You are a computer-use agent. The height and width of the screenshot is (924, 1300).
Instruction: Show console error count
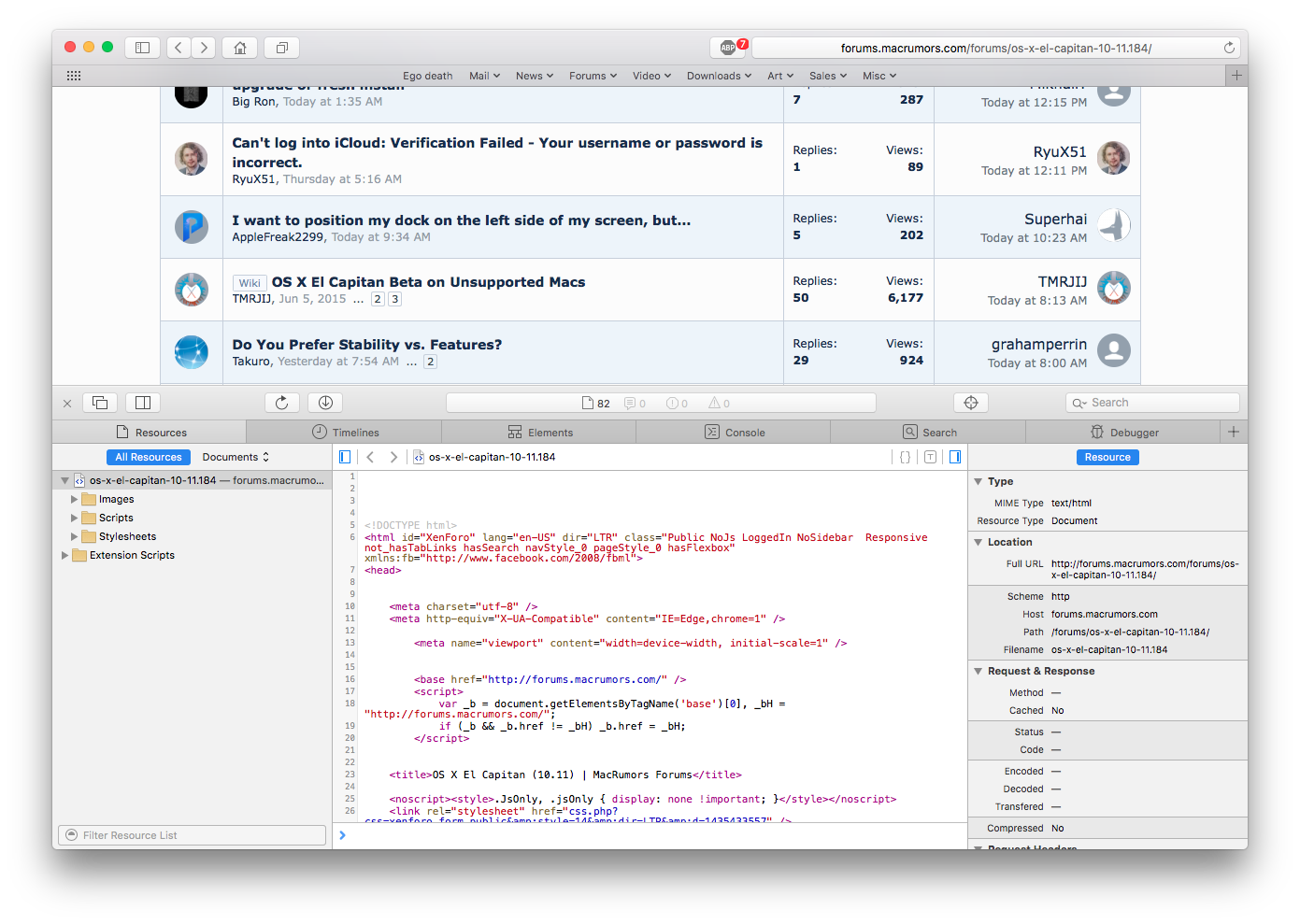[x=678, y=404]
